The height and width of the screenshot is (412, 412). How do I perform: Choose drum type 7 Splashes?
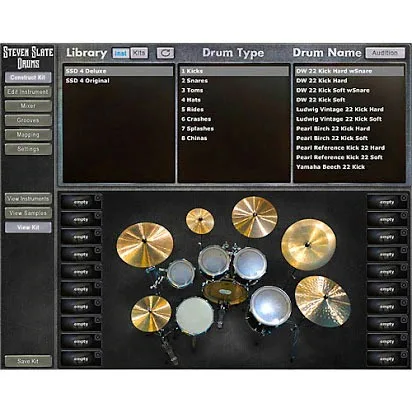click(x=234, y=129)
